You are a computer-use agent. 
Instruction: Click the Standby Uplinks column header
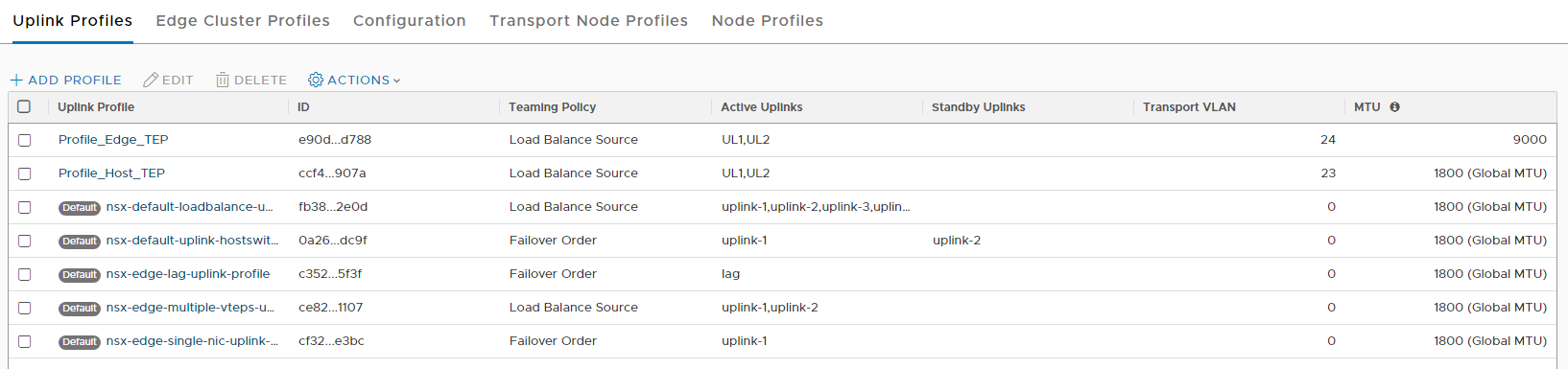coord(978,107)
